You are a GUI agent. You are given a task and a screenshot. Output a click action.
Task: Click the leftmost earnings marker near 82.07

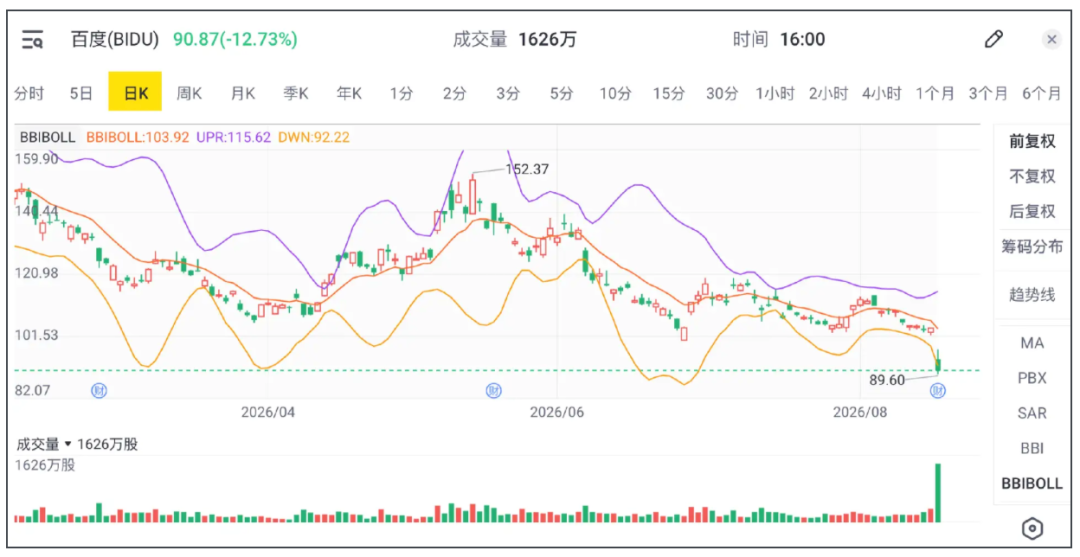pyautogui.click(x=99, y=391)
